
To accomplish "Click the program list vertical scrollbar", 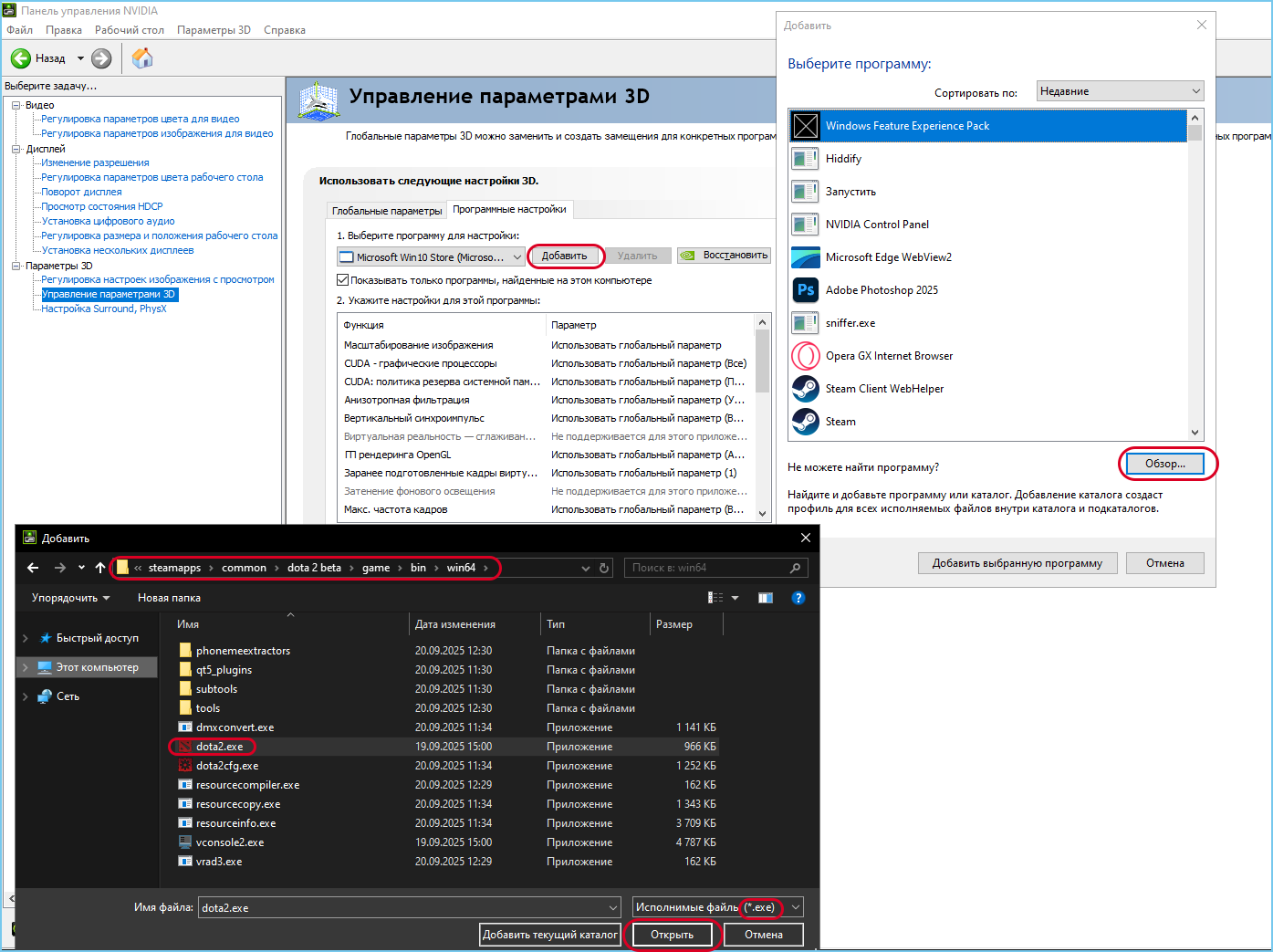I will 1195,275.
